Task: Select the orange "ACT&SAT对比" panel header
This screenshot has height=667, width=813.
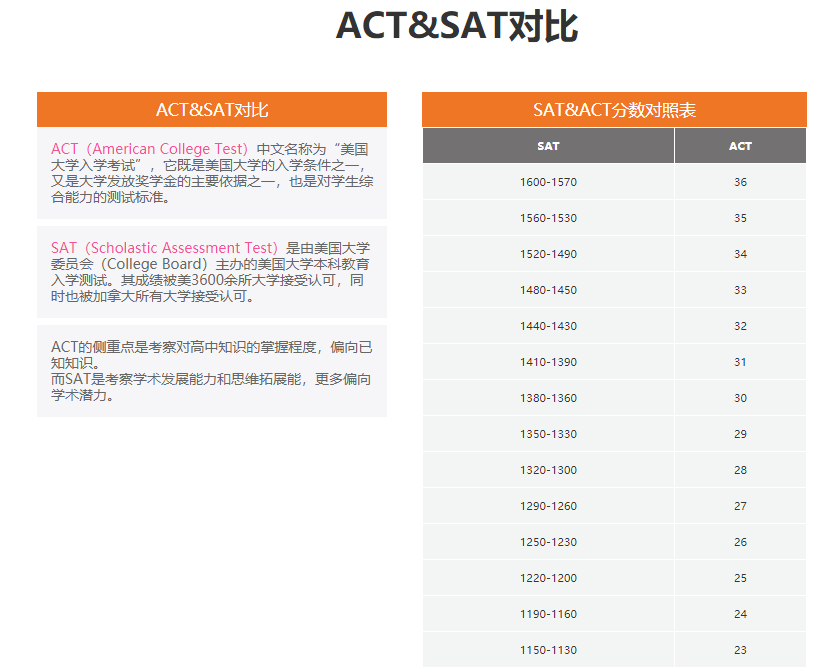Action: click(x=212, y=110)
